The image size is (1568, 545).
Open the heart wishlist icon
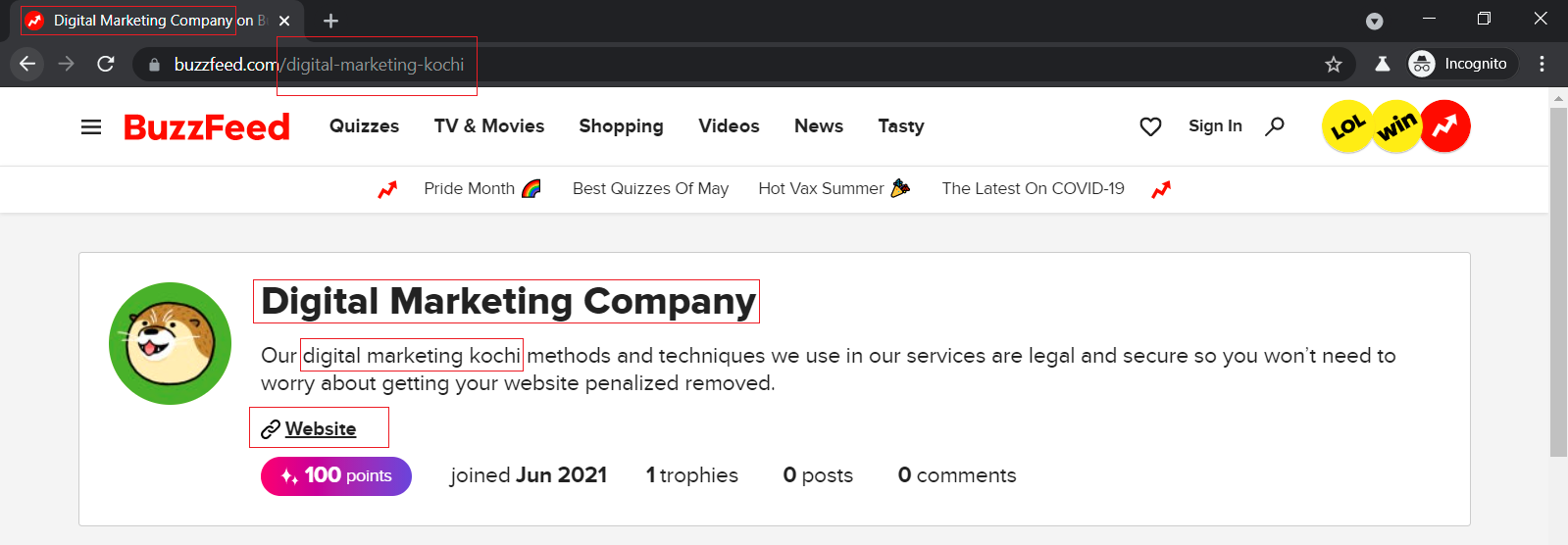click(1150, 126)
